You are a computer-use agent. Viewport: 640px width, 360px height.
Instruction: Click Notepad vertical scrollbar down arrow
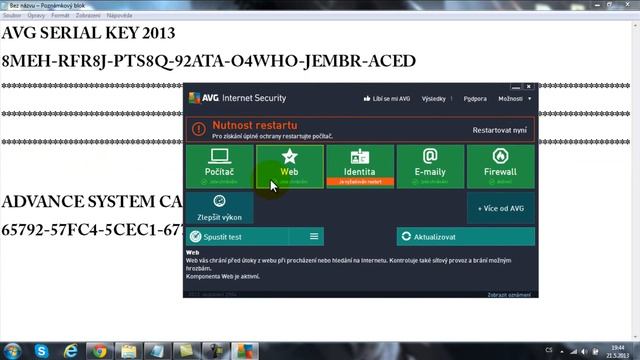[x=636, y=338]
